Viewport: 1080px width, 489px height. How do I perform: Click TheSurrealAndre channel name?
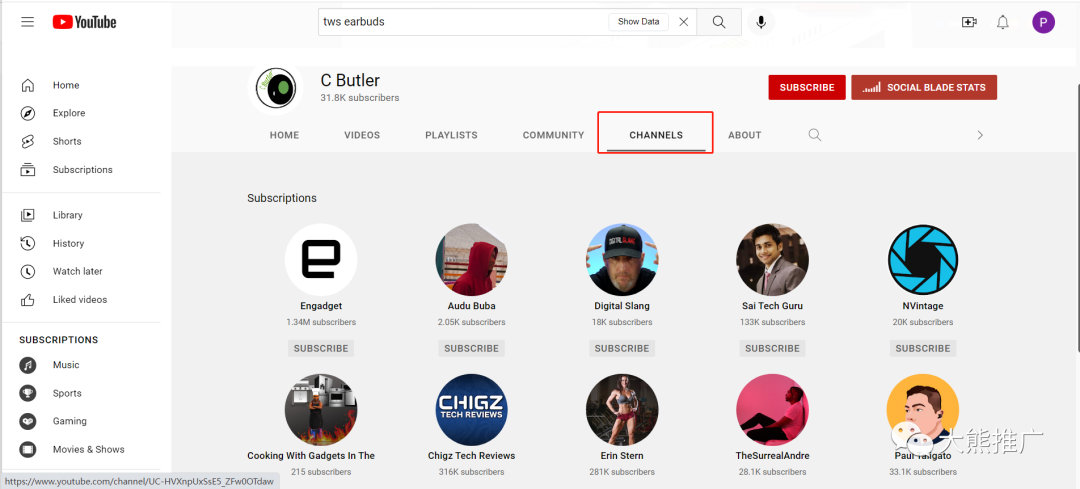click(772, 456)
